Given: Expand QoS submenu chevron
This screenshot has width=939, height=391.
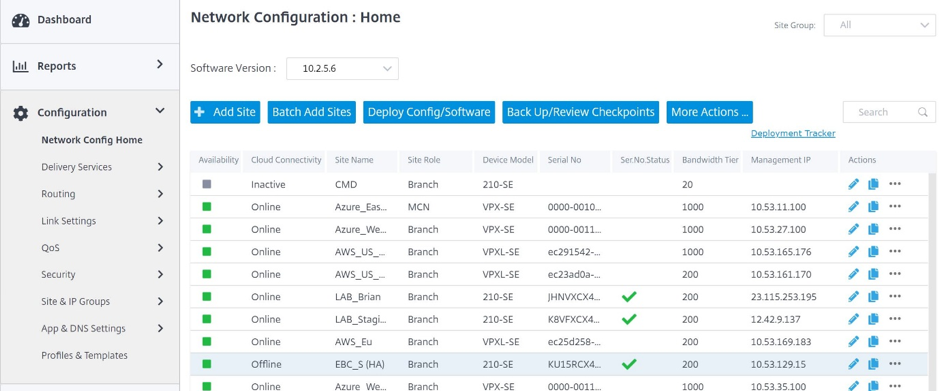Looking at the screenshot, I should coord(160,248).
